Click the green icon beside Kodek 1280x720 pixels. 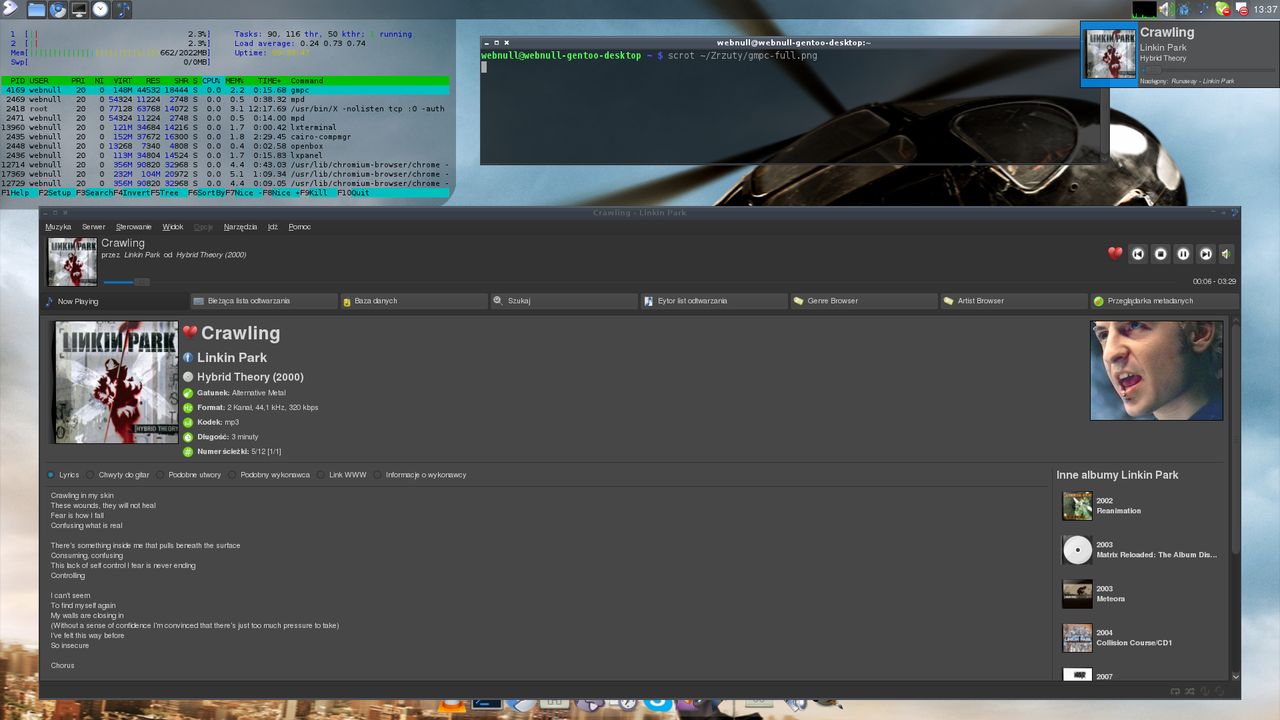coord(188,422)
